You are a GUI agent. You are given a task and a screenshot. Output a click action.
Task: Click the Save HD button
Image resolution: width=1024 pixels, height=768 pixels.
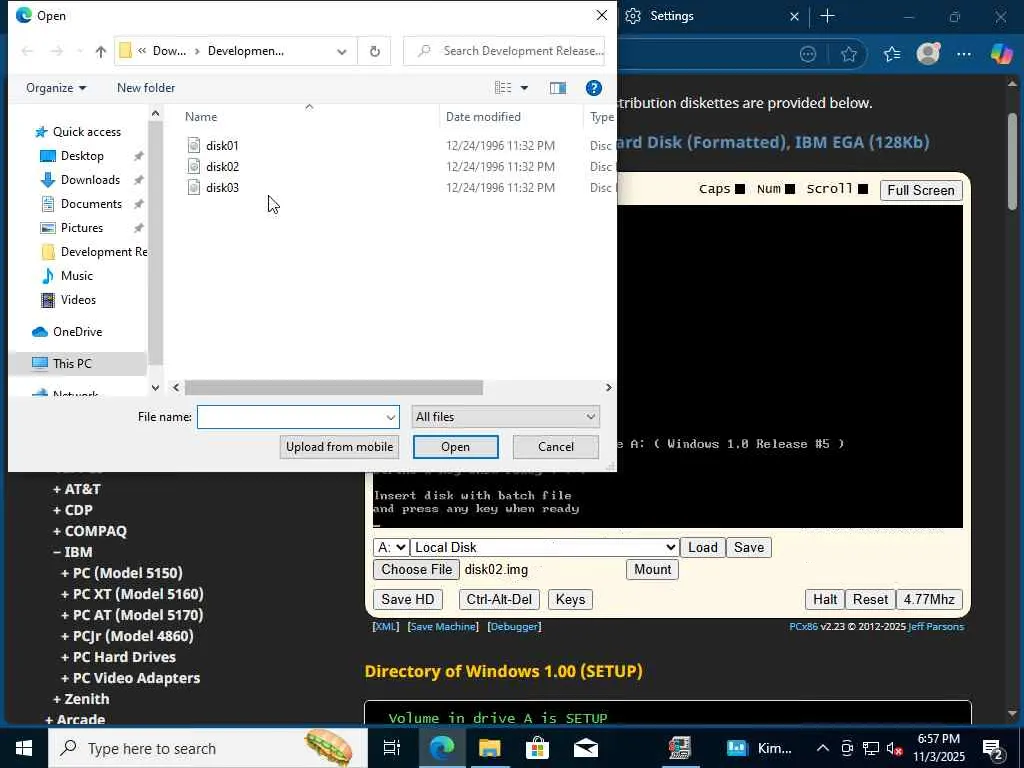pyautogui.click(x=408, y=600)
